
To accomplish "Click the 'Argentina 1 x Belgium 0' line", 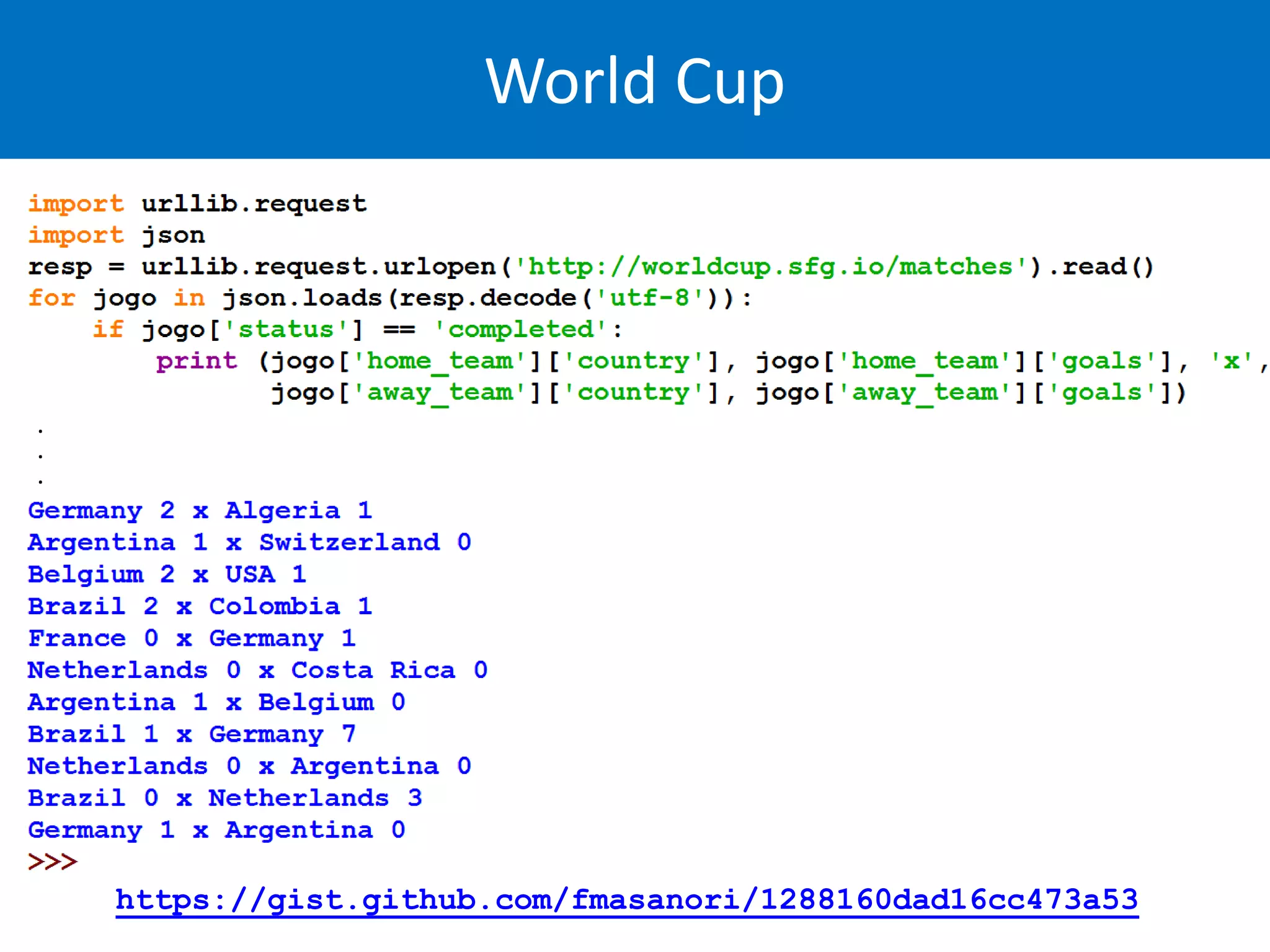I will tap(216, 702).
